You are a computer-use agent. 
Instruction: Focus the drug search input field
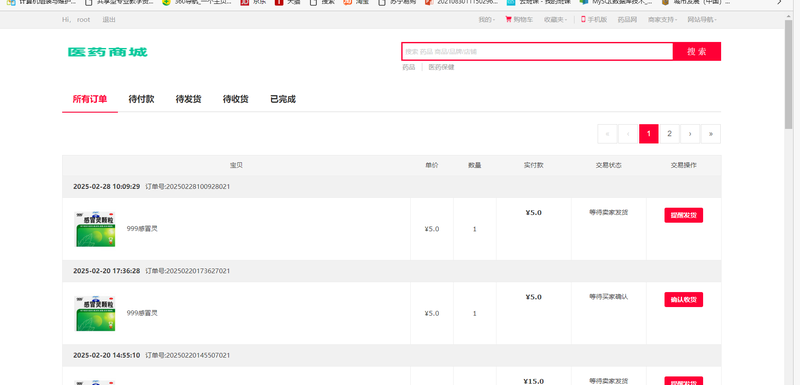point(537,52)
